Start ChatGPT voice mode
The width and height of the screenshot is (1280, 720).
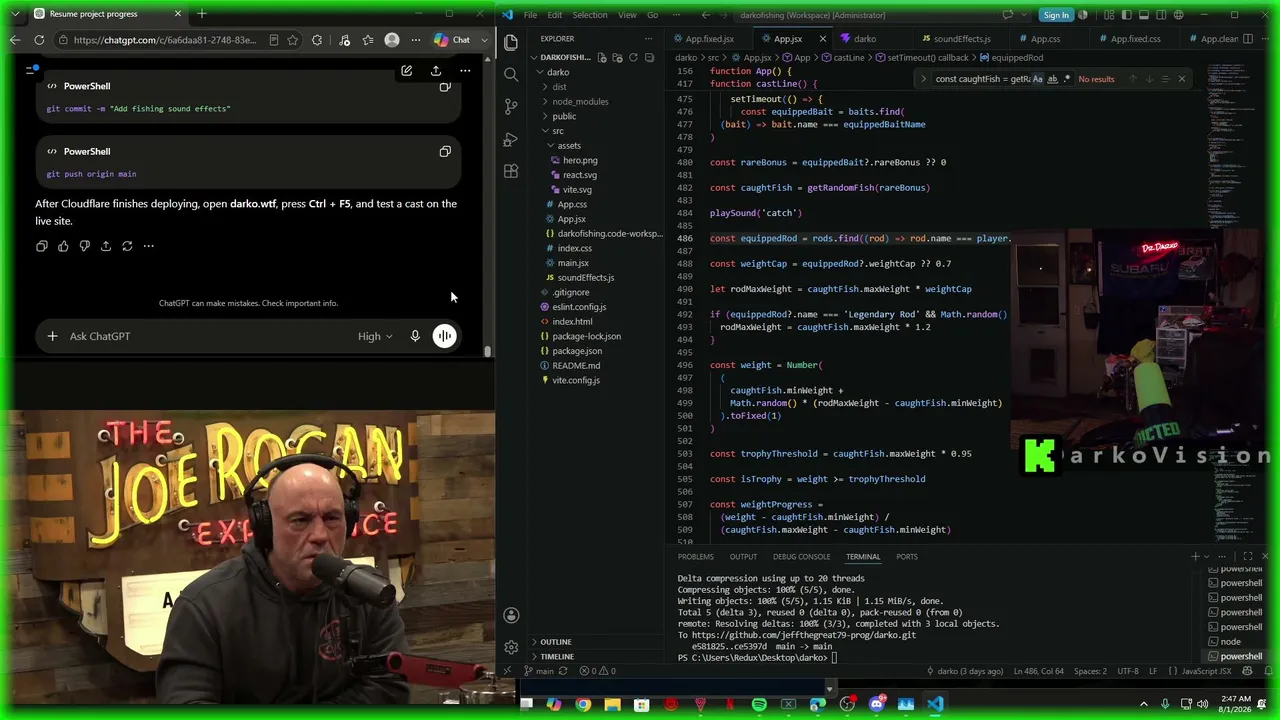click(x=444, y=336)
